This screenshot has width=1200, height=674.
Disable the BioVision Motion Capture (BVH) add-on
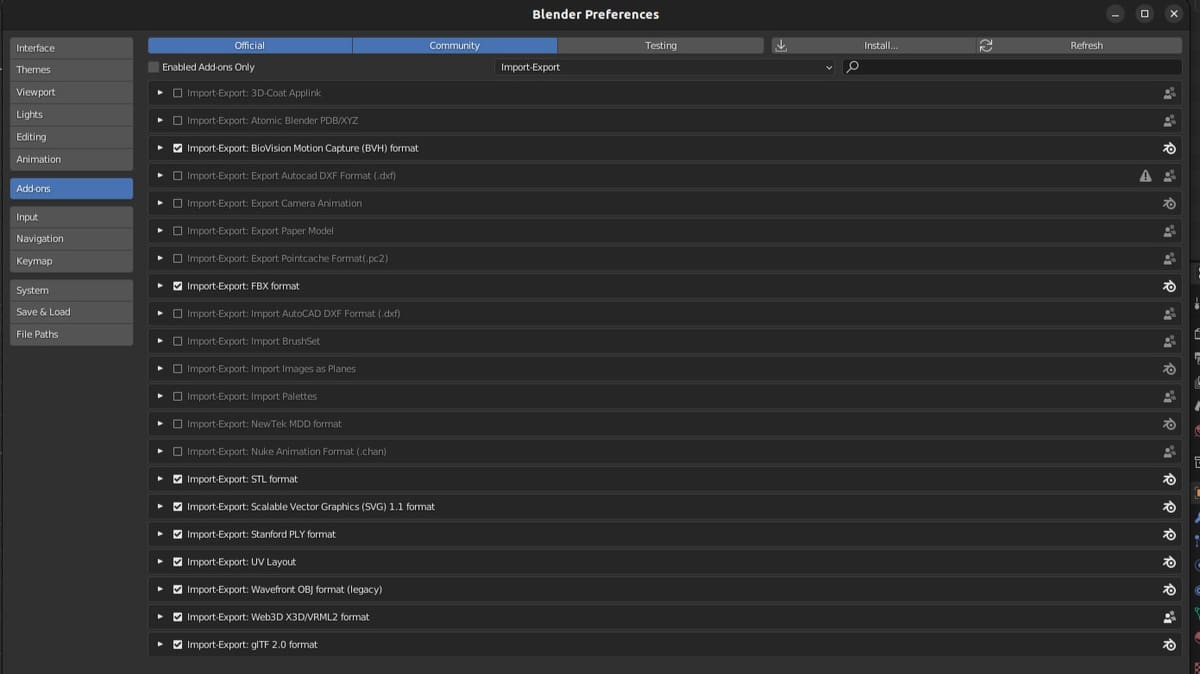pyautogui.click(x=178, y=148)
